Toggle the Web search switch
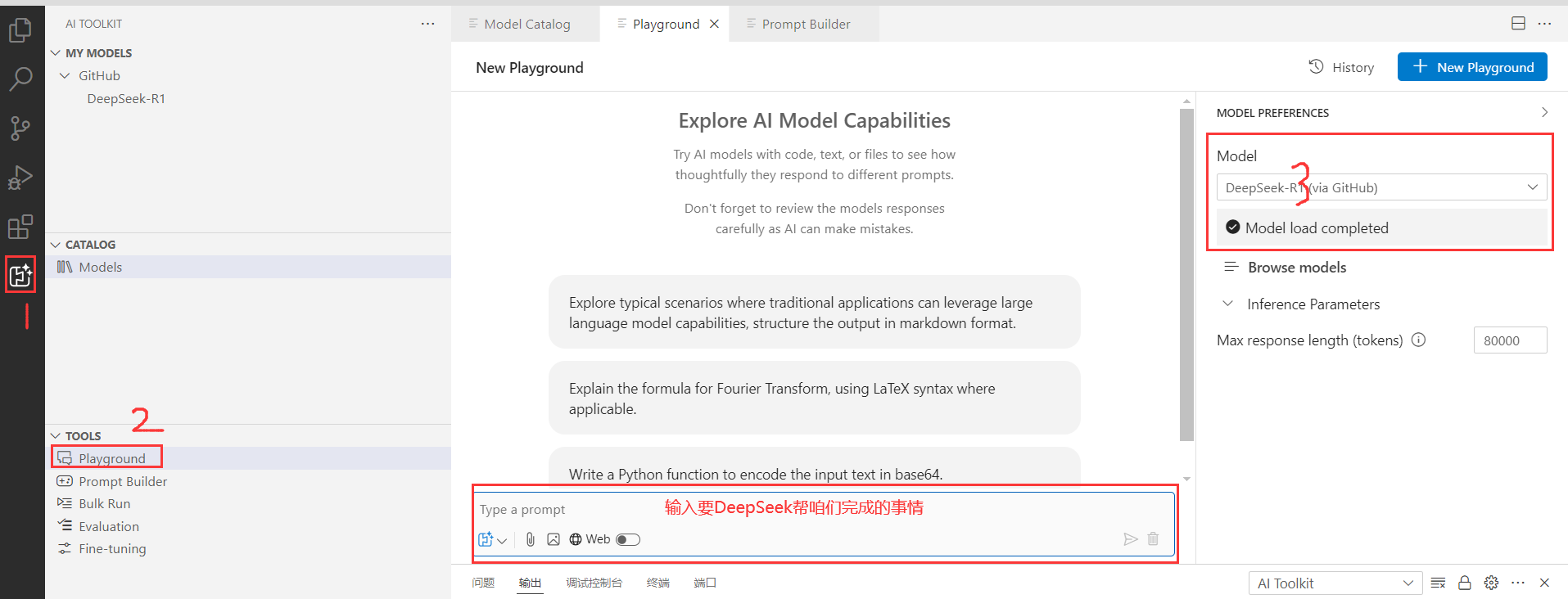This screenshot has width=1568, height=599. pyautogui.click(x=628, y=539)
